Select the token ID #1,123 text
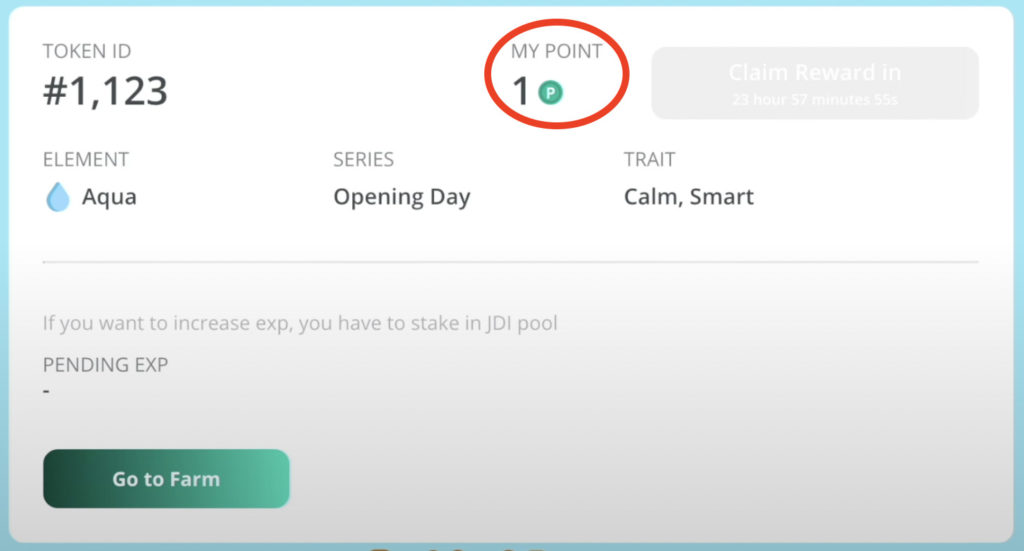 tap(105, 91)
